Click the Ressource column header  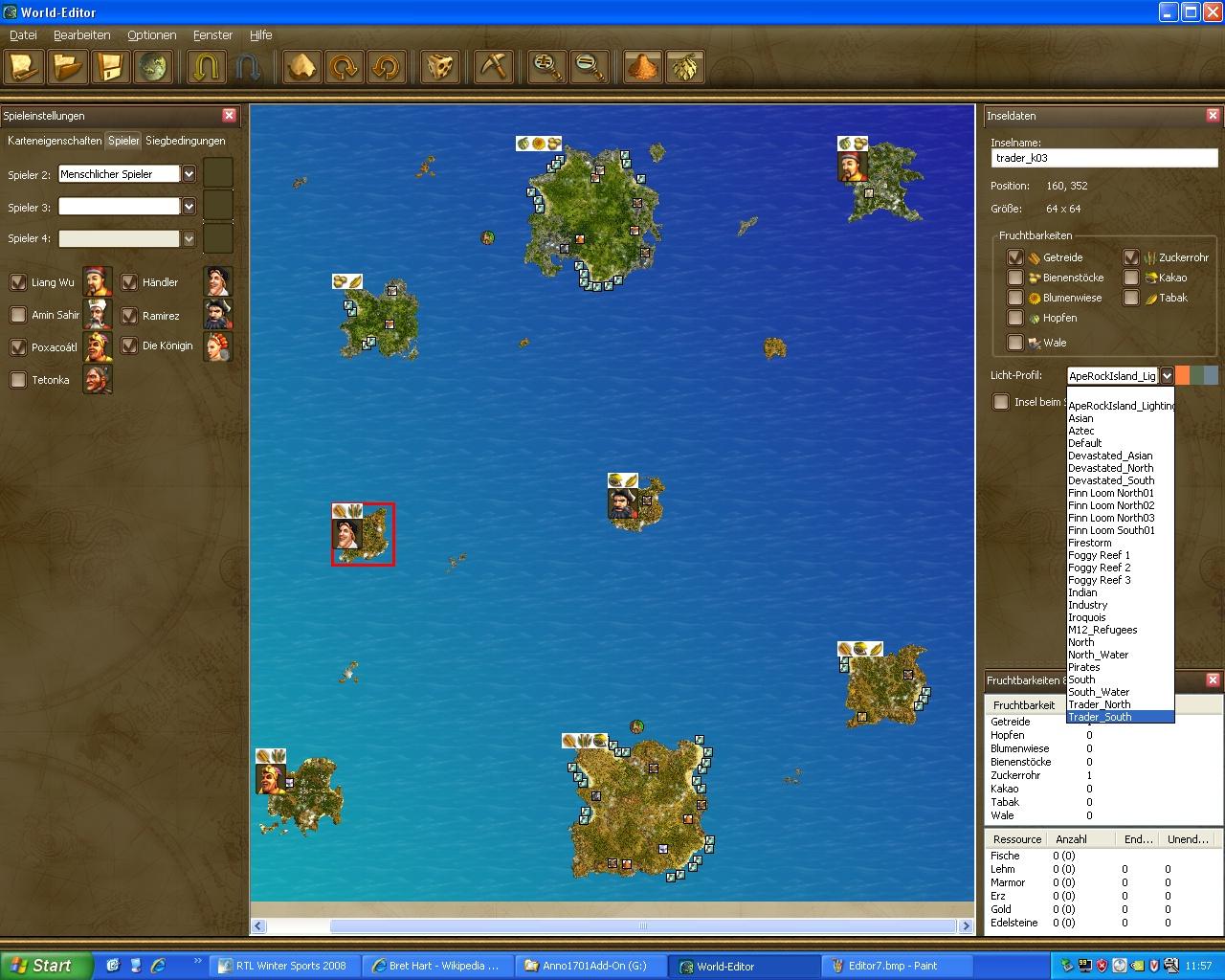tap(1016, 839)
